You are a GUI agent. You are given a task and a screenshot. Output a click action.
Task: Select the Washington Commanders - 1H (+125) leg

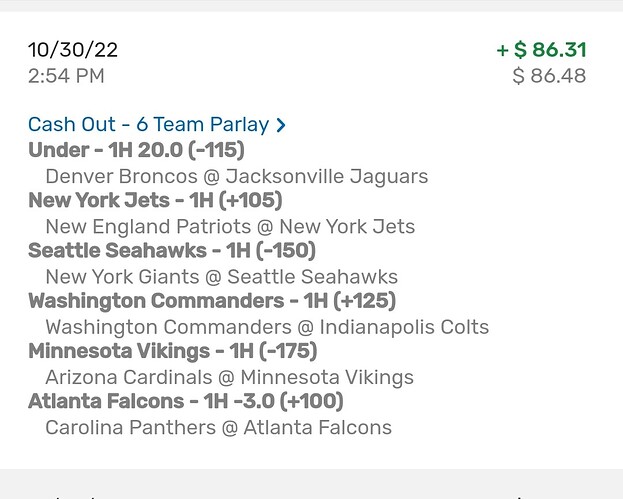coord(212,301)
